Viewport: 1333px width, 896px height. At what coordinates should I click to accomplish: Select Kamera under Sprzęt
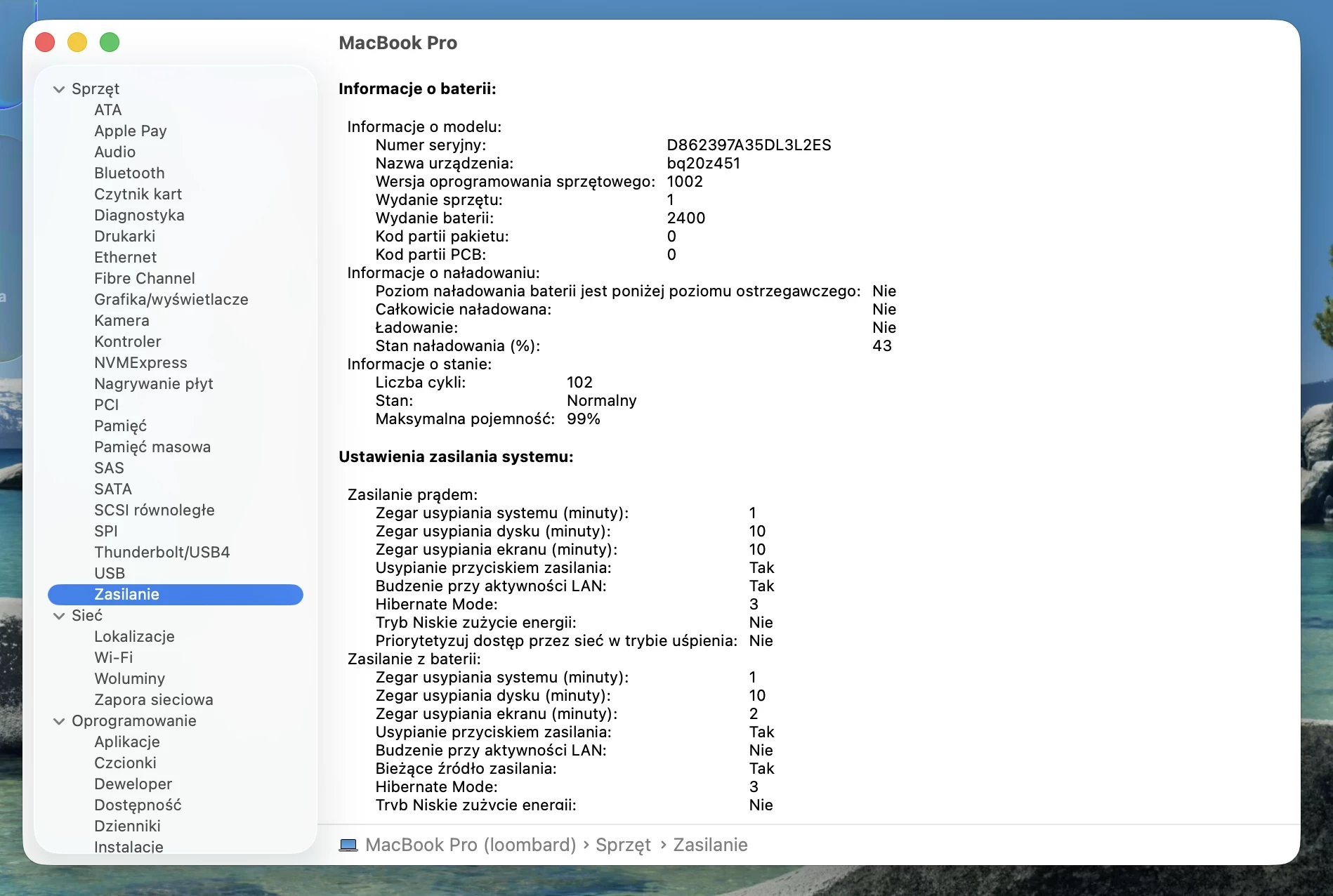pos(122,320)
